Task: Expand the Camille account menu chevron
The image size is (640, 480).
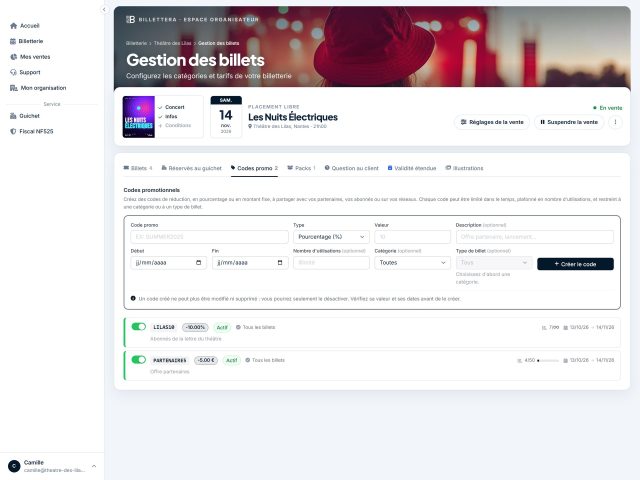Action: (94, 466)
